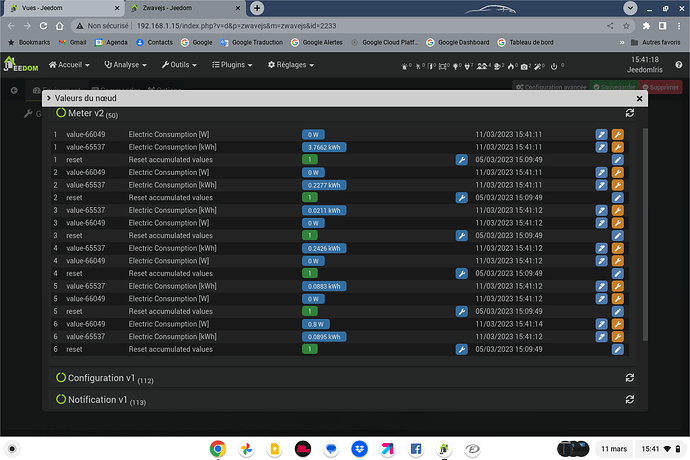
Task: Click the dialog vertical scrollbar
Action: coord(645,234)
